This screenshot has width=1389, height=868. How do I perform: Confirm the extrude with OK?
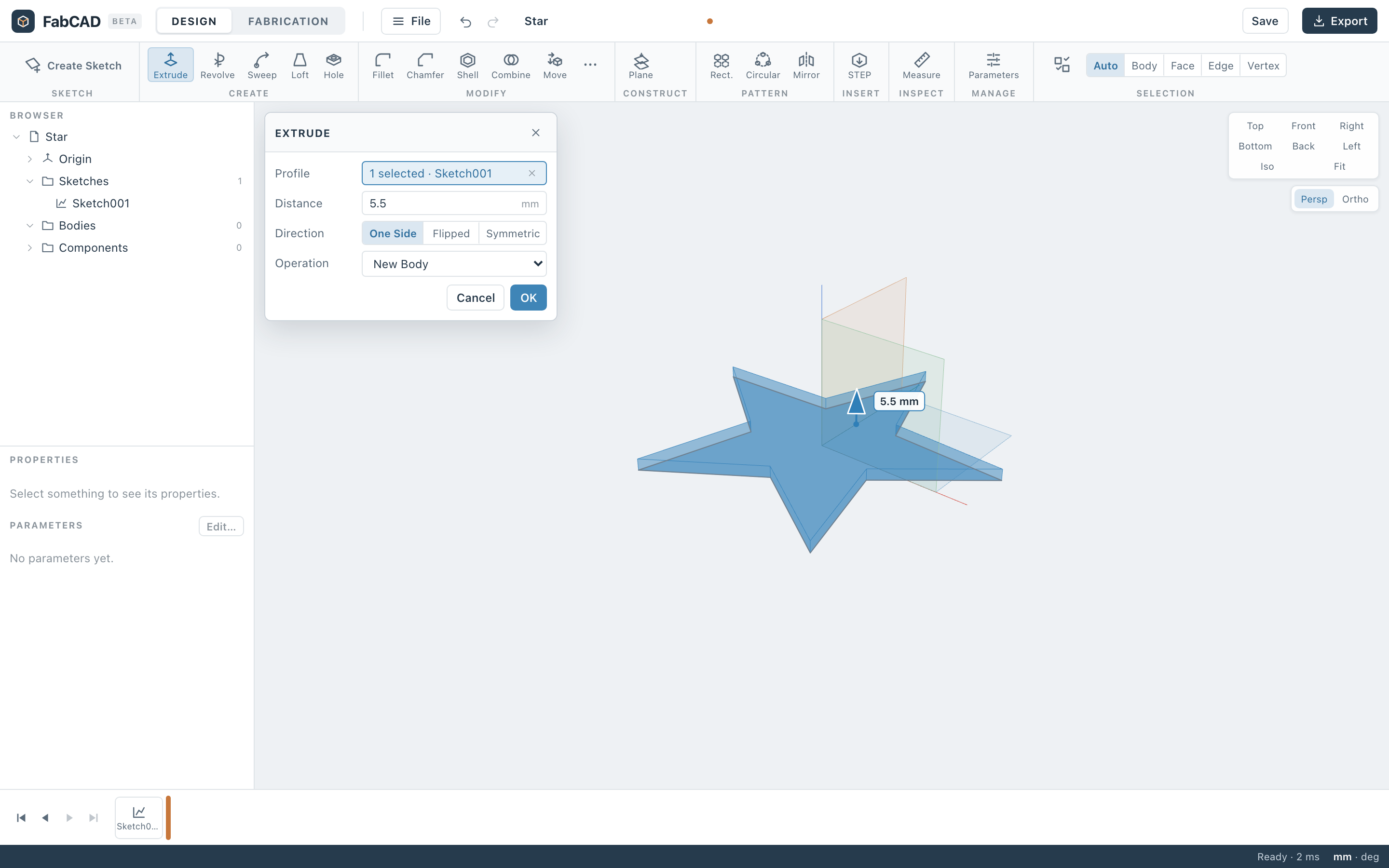tap(528, 298)
